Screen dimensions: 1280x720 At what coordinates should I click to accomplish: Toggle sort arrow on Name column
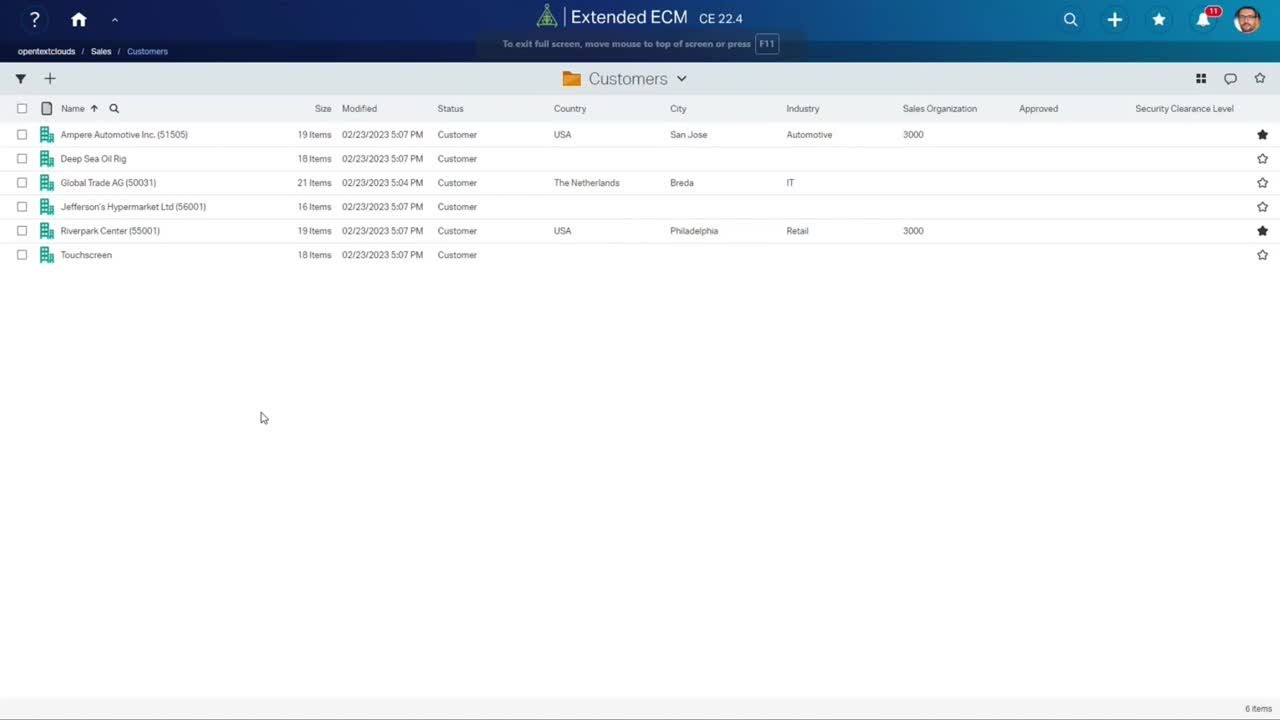pos(94,109)
